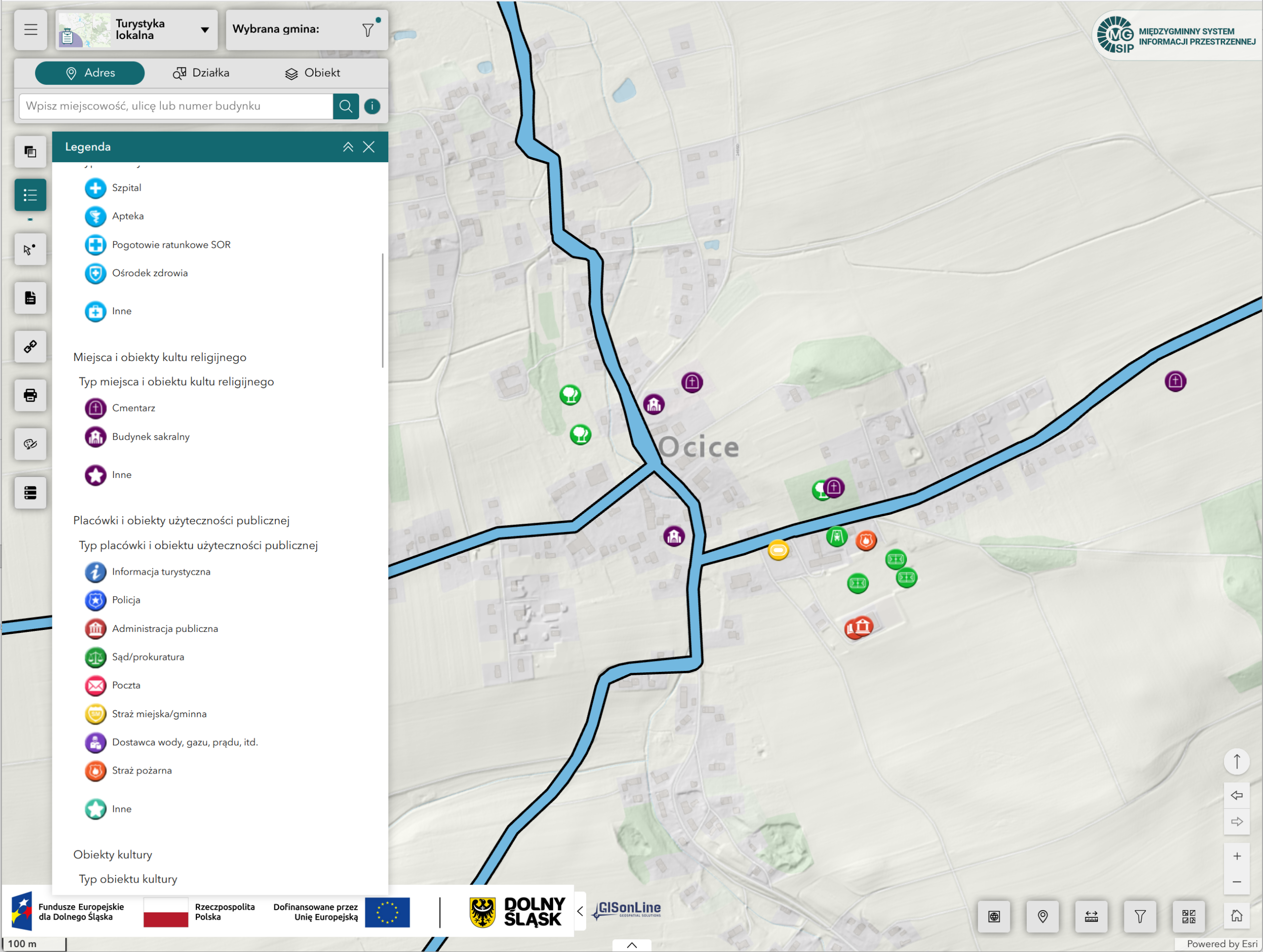The image size is (1263, 952).
Task: Toggle the selection tool in sidebar
Action: (x=30, y=250)
